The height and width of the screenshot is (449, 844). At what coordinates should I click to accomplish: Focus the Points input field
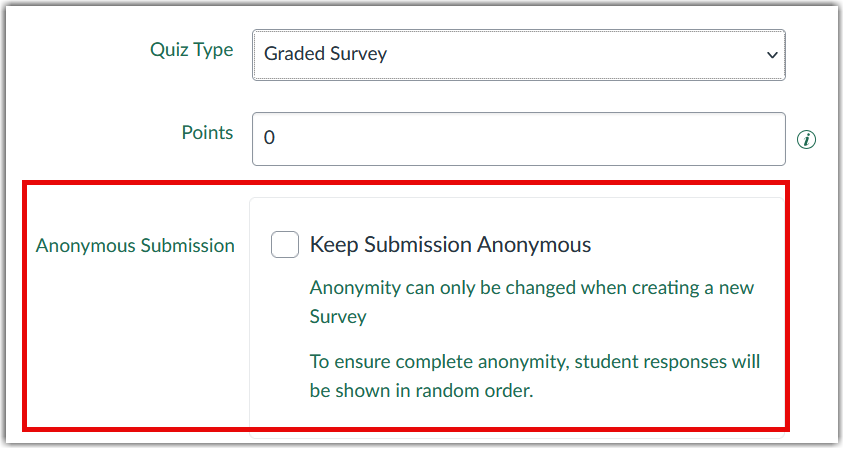pos(518,138)
